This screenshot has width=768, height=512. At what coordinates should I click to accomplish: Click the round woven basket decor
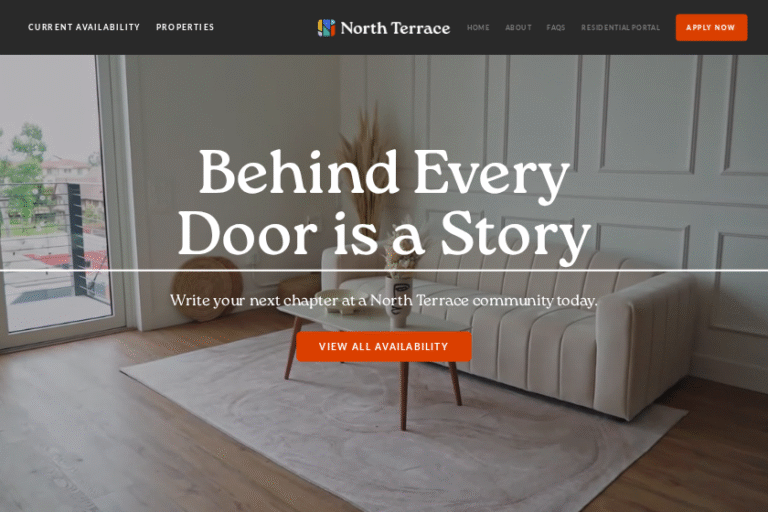click(208, 289)
